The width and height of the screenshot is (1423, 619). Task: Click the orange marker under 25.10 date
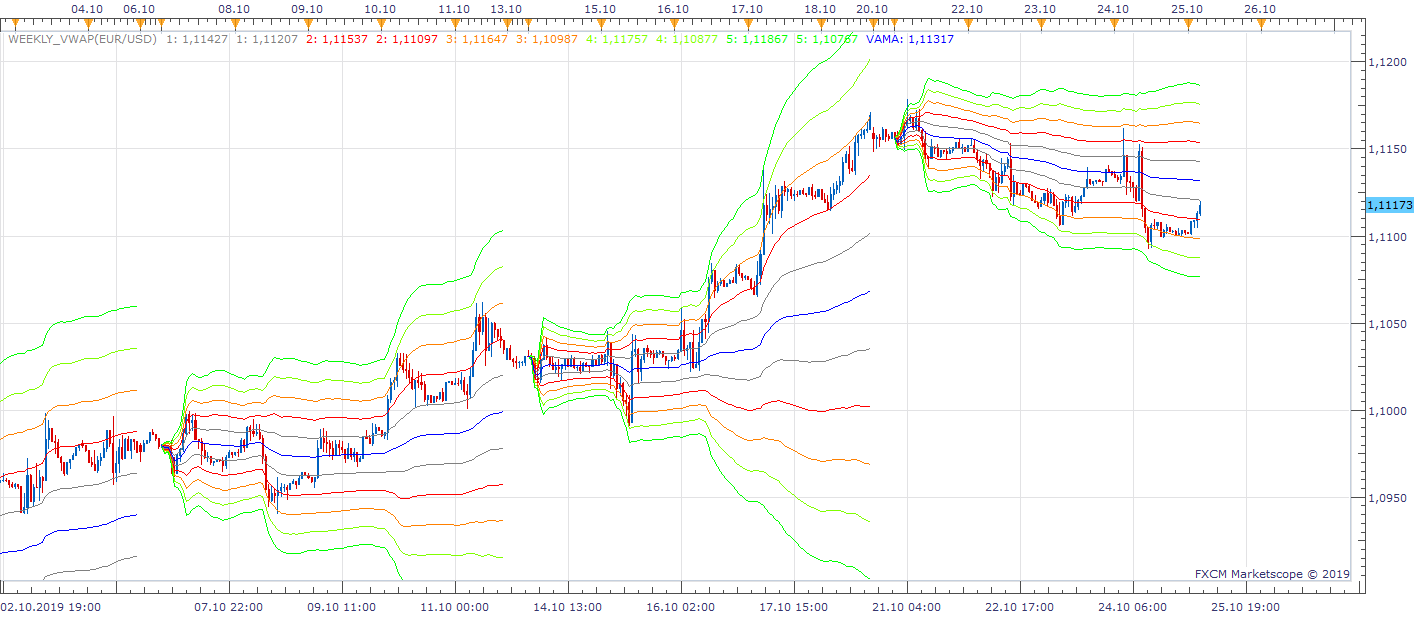click(1187, 22)
